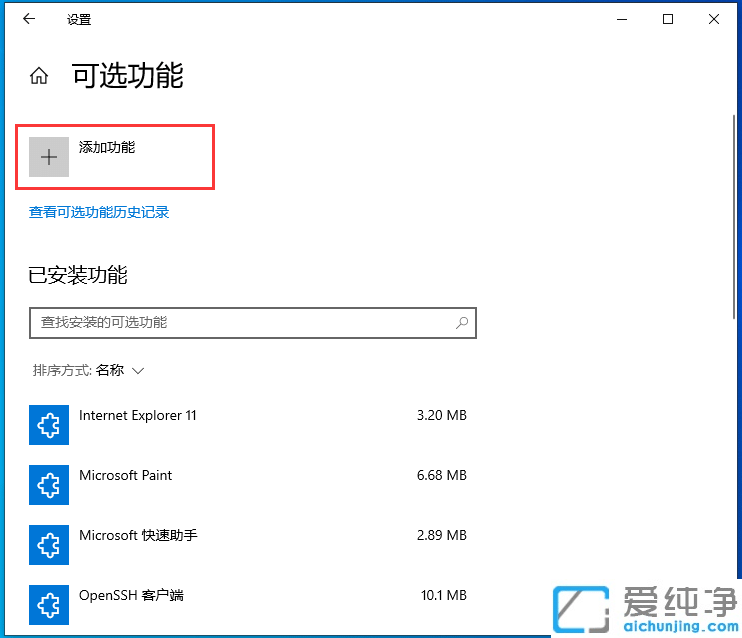
Task: Close the 设置 window
Action: click(x=714, y=19)
